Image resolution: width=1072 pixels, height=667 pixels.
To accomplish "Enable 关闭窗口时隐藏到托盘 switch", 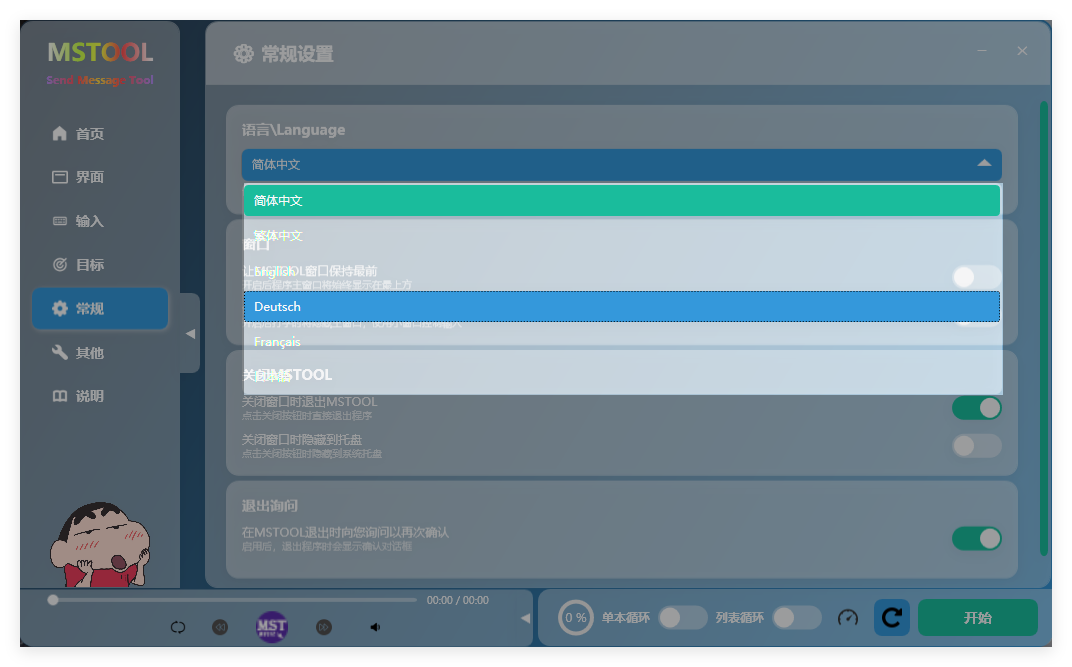I will coord(976,446).
